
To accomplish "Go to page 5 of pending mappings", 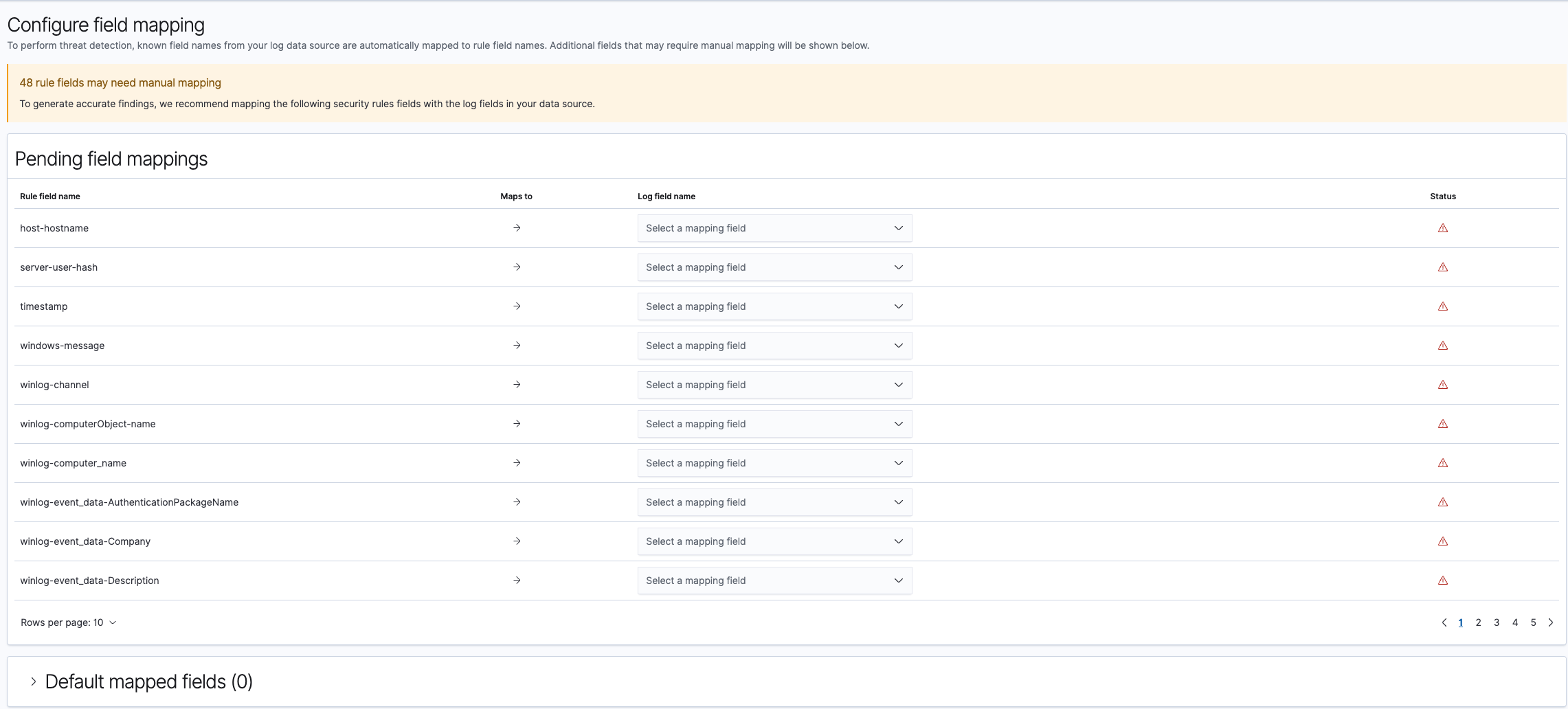I will [1533, 622].
